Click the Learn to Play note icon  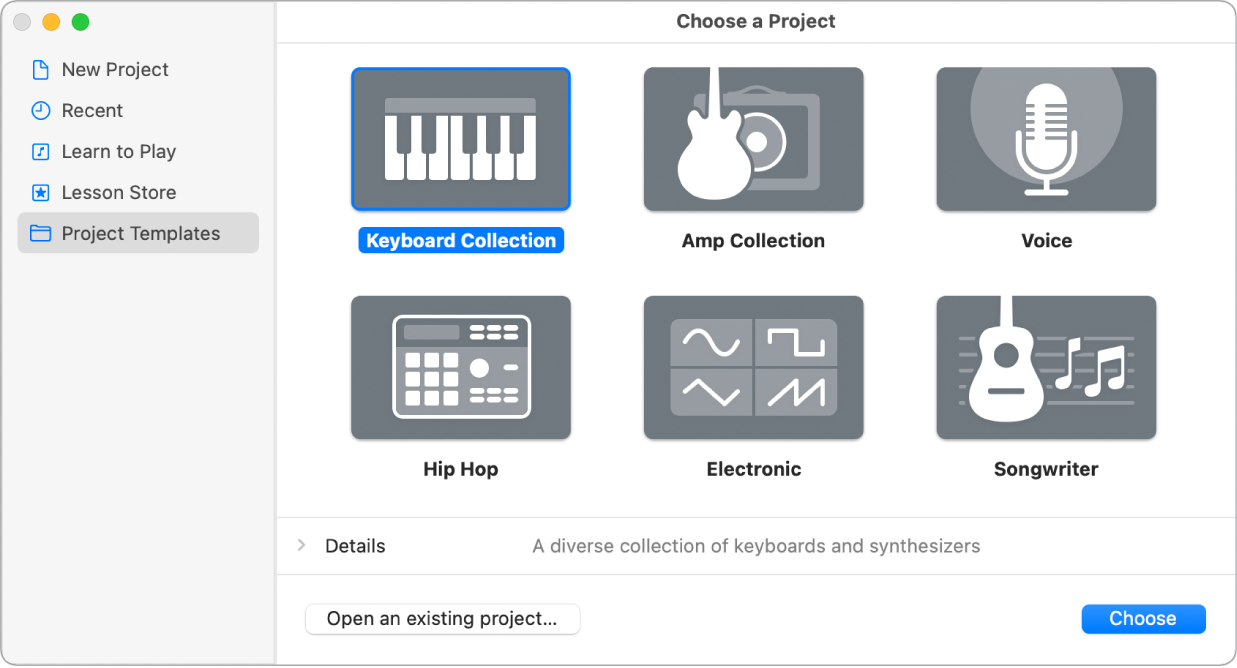[x=41, y=151]
